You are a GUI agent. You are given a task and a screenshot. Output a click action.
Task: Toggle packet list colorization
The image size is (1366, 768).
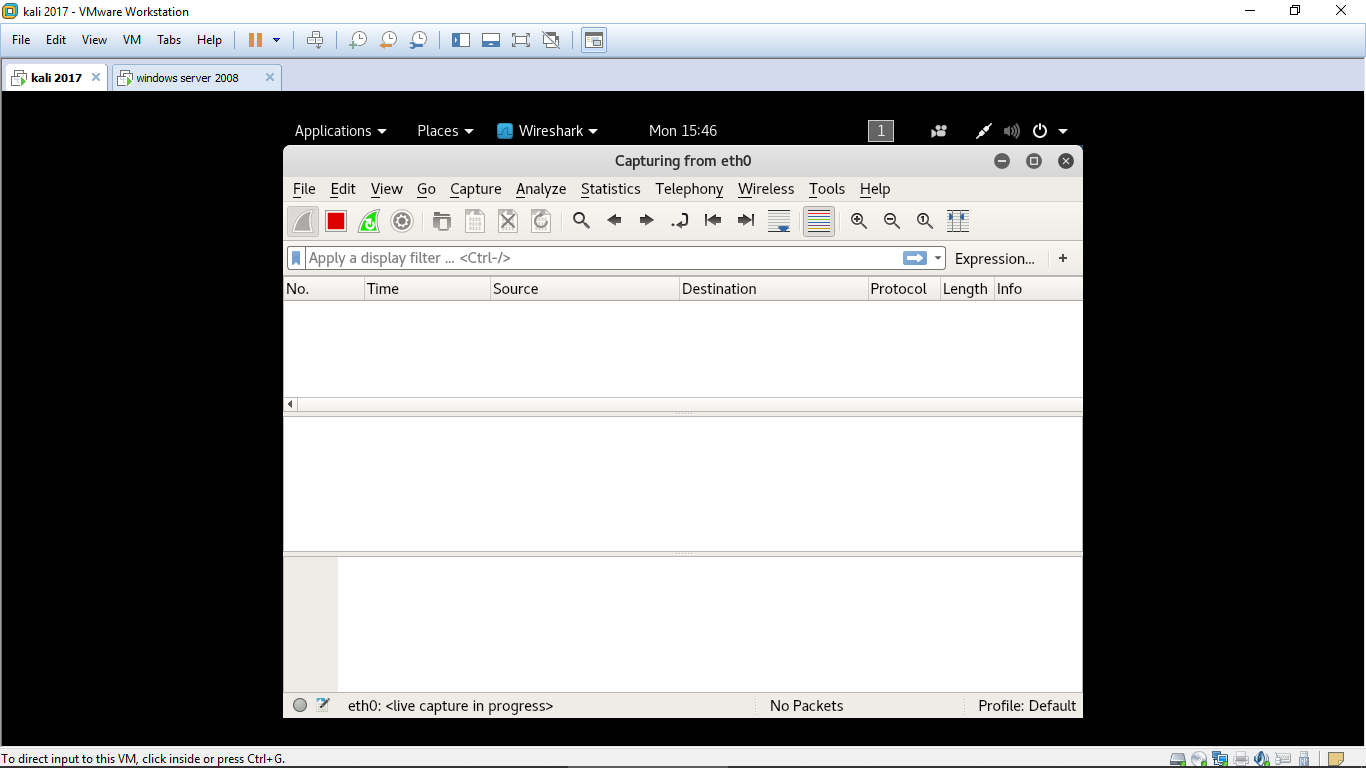818,221
